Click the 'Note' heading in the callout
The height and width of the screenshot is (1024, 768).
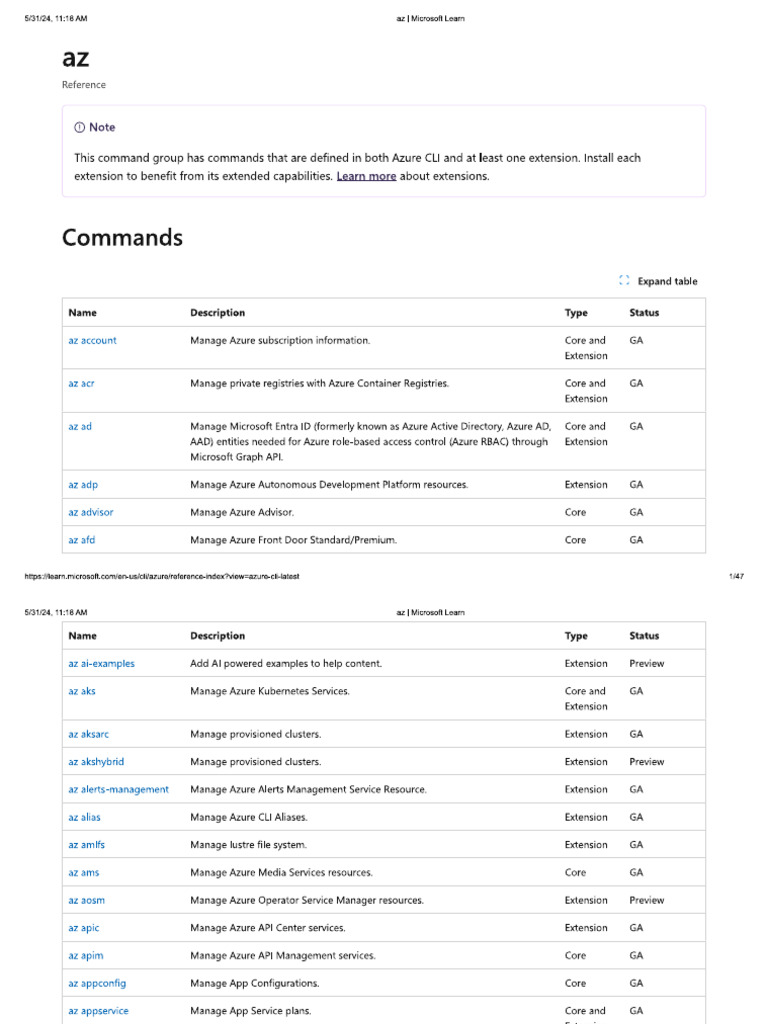pyautogui.click(x=102, y=127)
